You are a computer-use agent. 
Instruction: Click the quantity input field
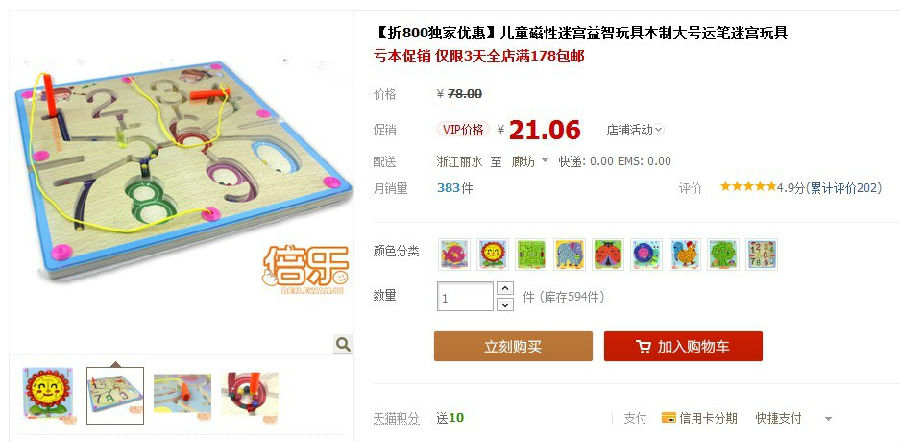pyautogui.click(x=465, y=296)
